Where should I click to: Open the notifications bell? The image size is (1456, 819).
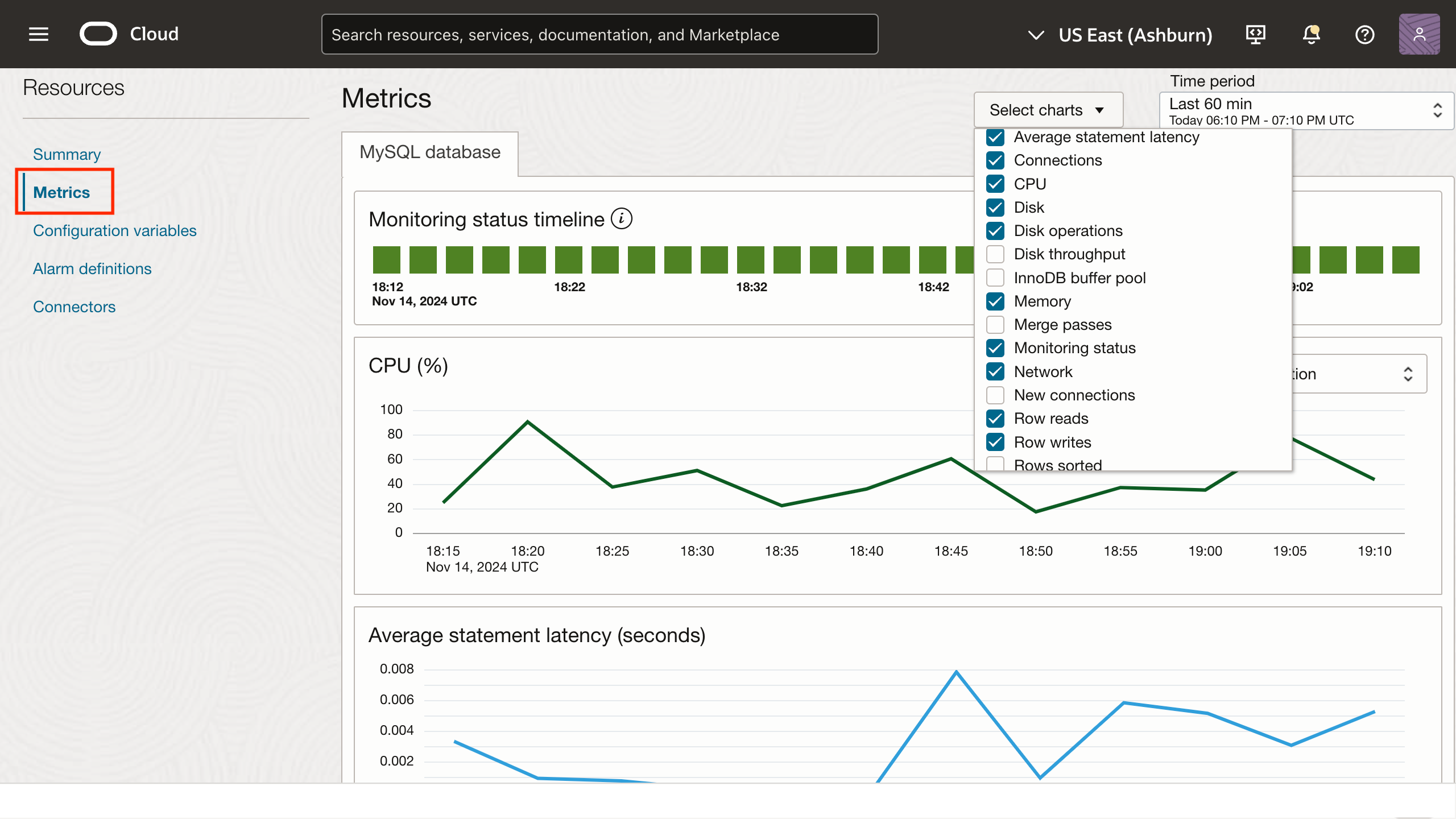[1311, 35]
